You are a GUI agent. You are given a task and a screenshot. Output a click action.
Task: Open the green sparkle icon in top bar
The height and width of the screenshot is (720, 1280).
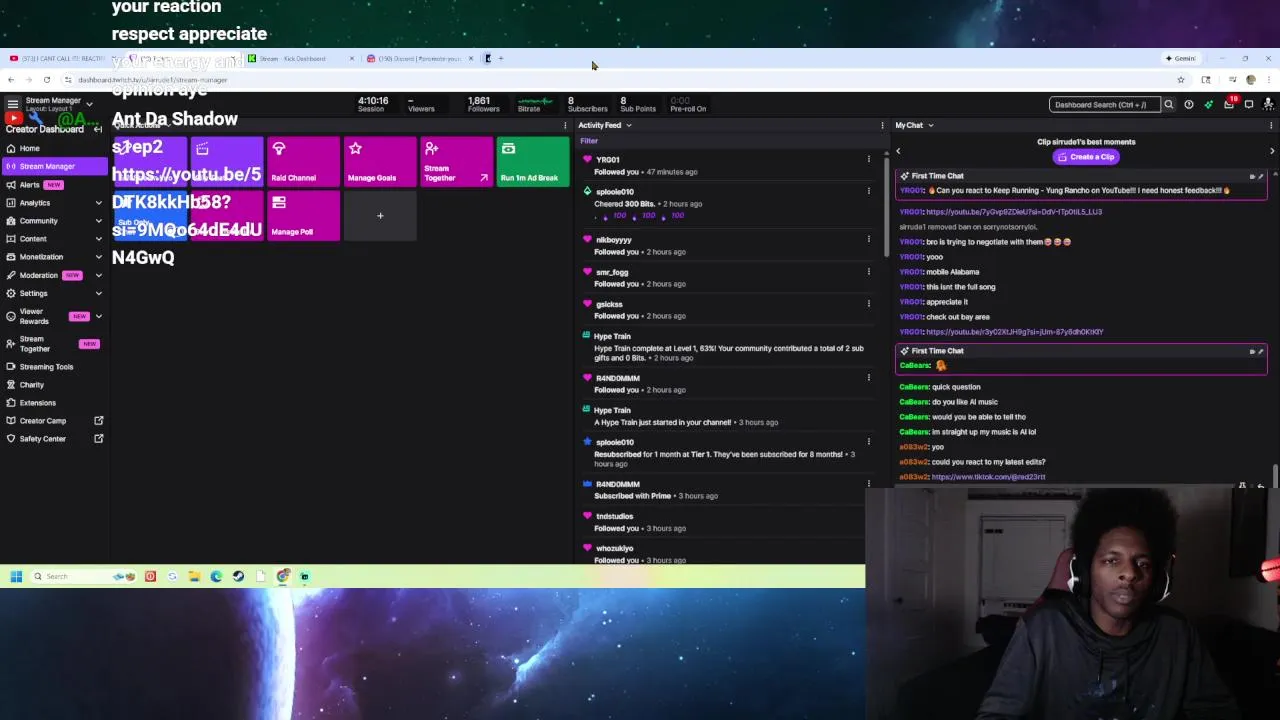click(1208, 104)
